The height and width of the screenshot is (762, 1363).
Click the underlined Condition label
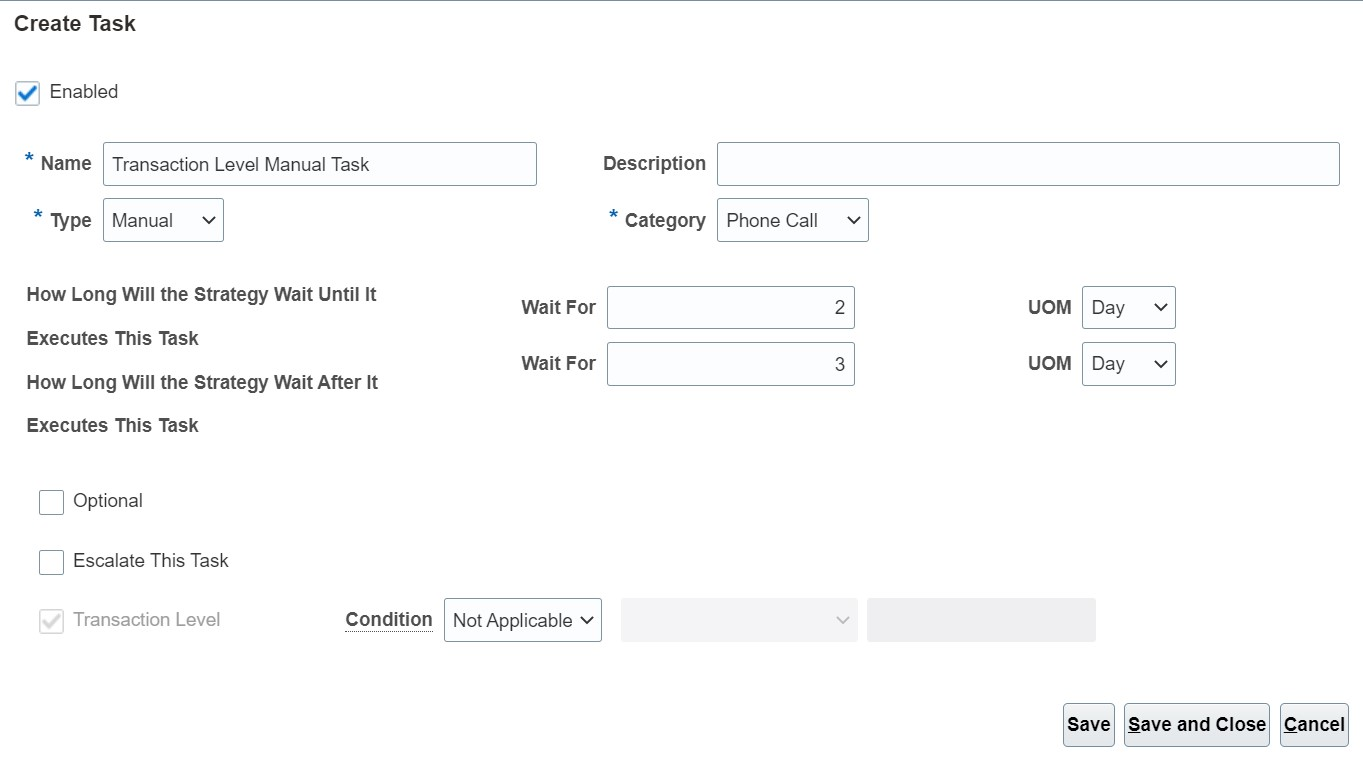click(x=389, y=620)
